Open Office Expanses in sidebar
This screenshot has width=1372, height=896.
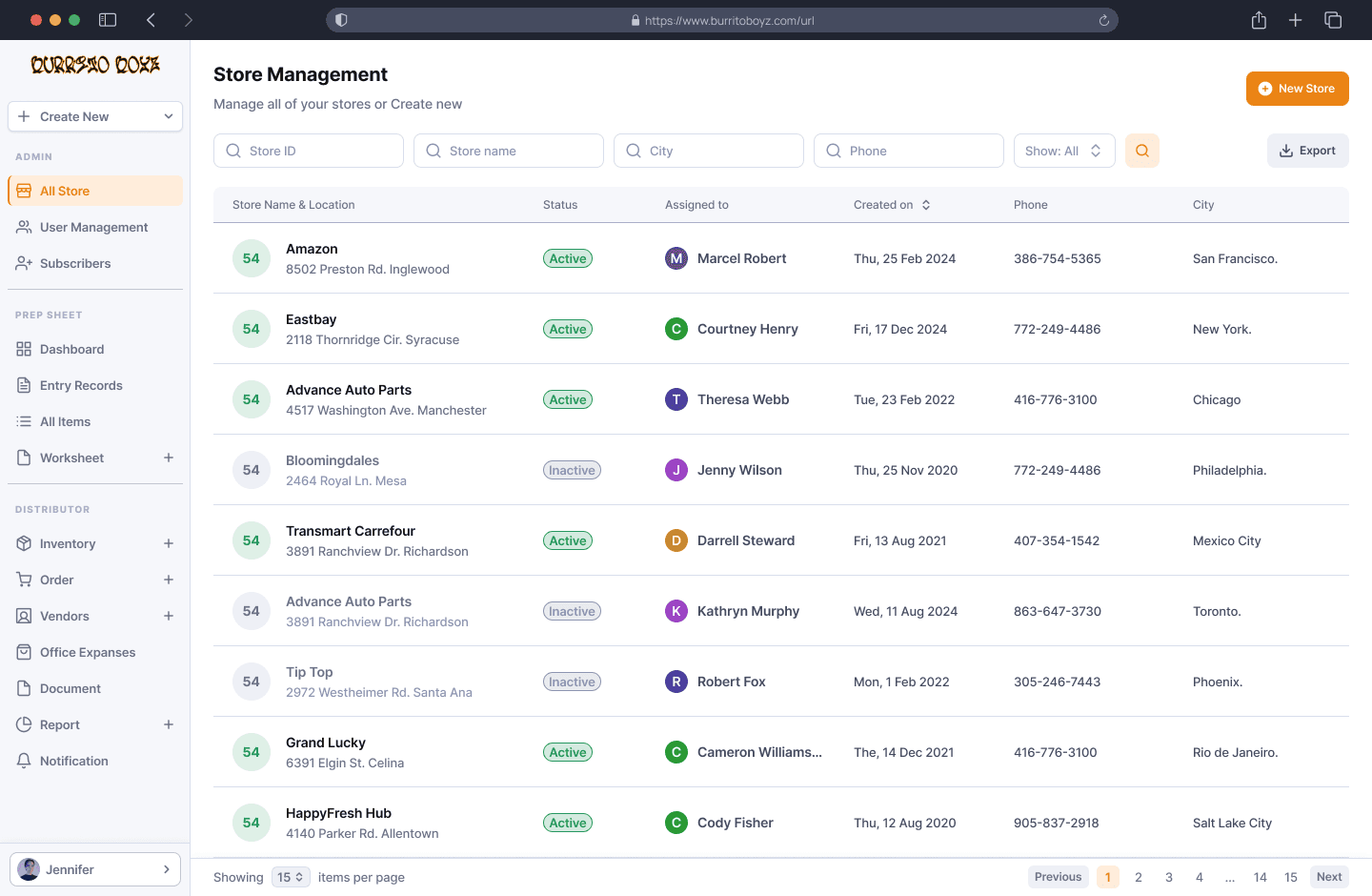(95, 652)
